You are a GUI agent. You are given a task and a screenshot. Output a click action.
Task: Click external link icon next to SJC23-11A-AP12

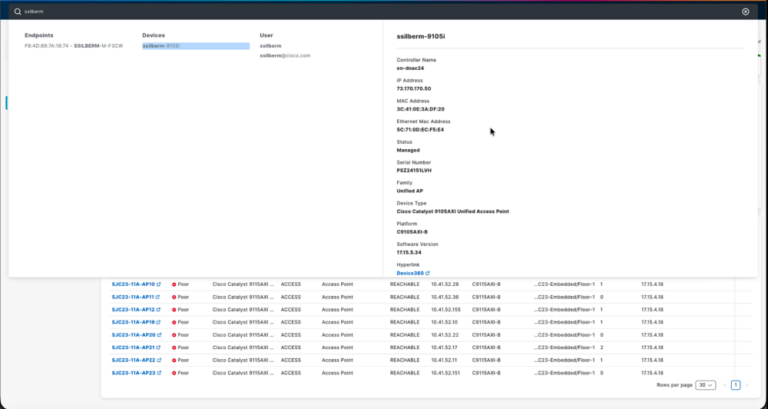point(159,310)
